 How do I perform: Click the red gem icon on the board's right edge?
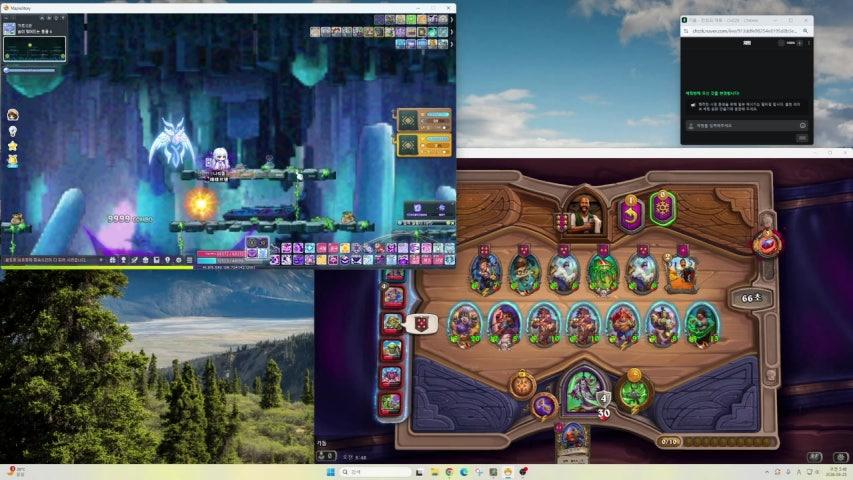tap(767, 243)
